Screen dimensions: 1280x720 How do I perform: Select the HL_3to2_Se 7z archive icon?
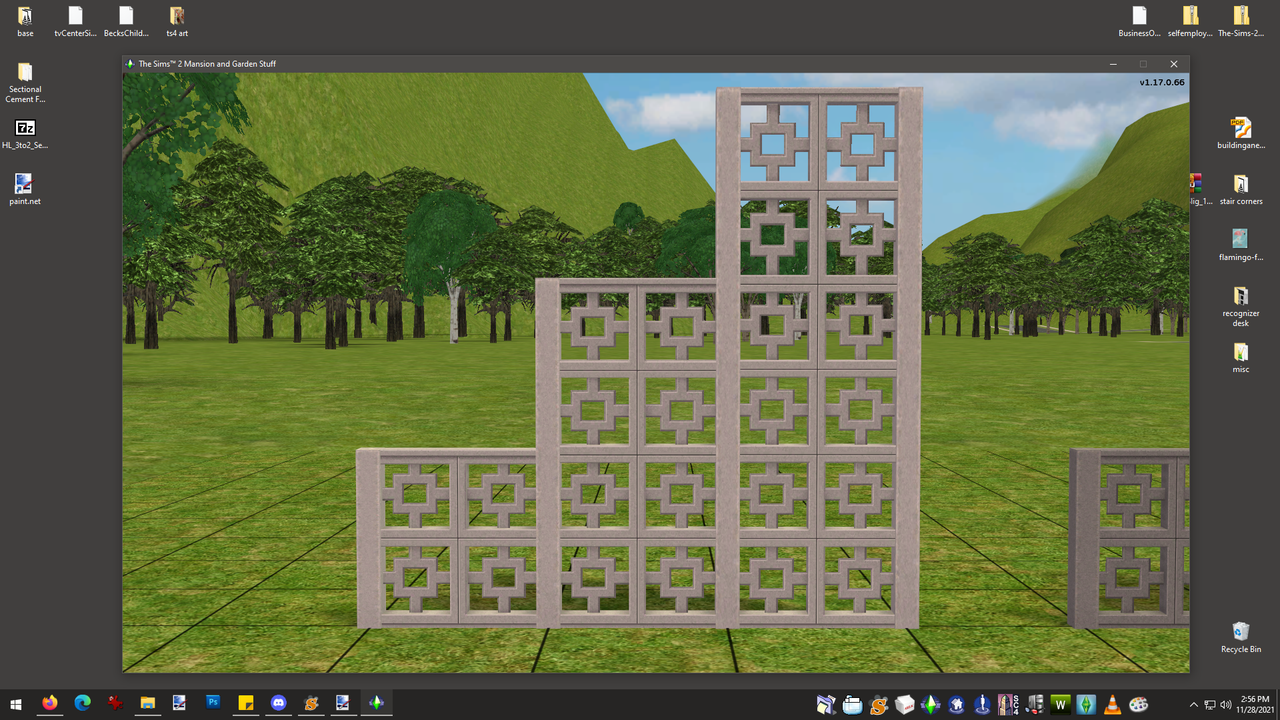(25, 134)
